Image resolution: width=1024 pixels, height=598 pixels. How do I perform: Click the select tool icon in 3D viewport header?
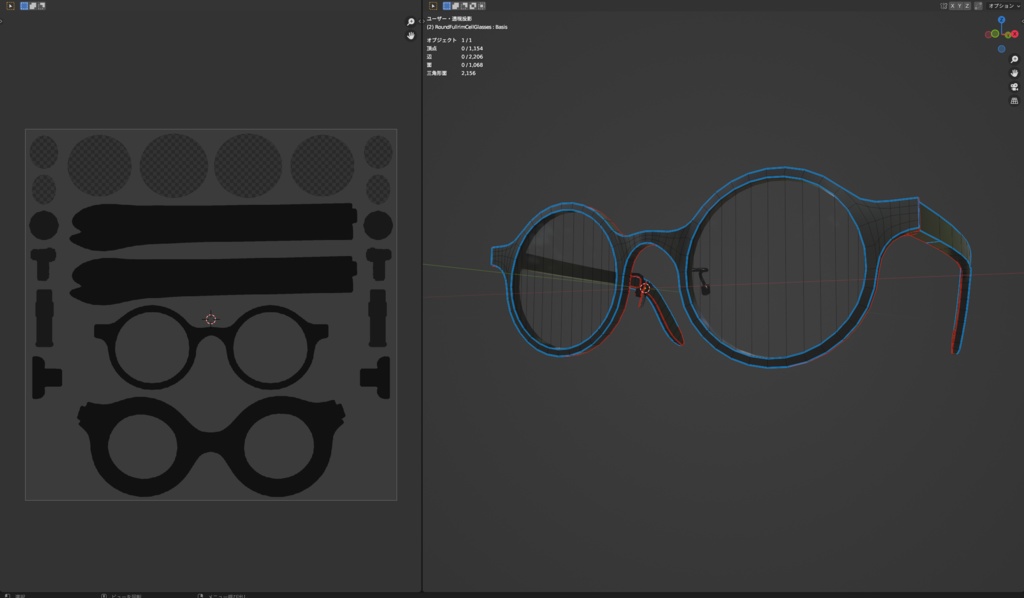432,6
